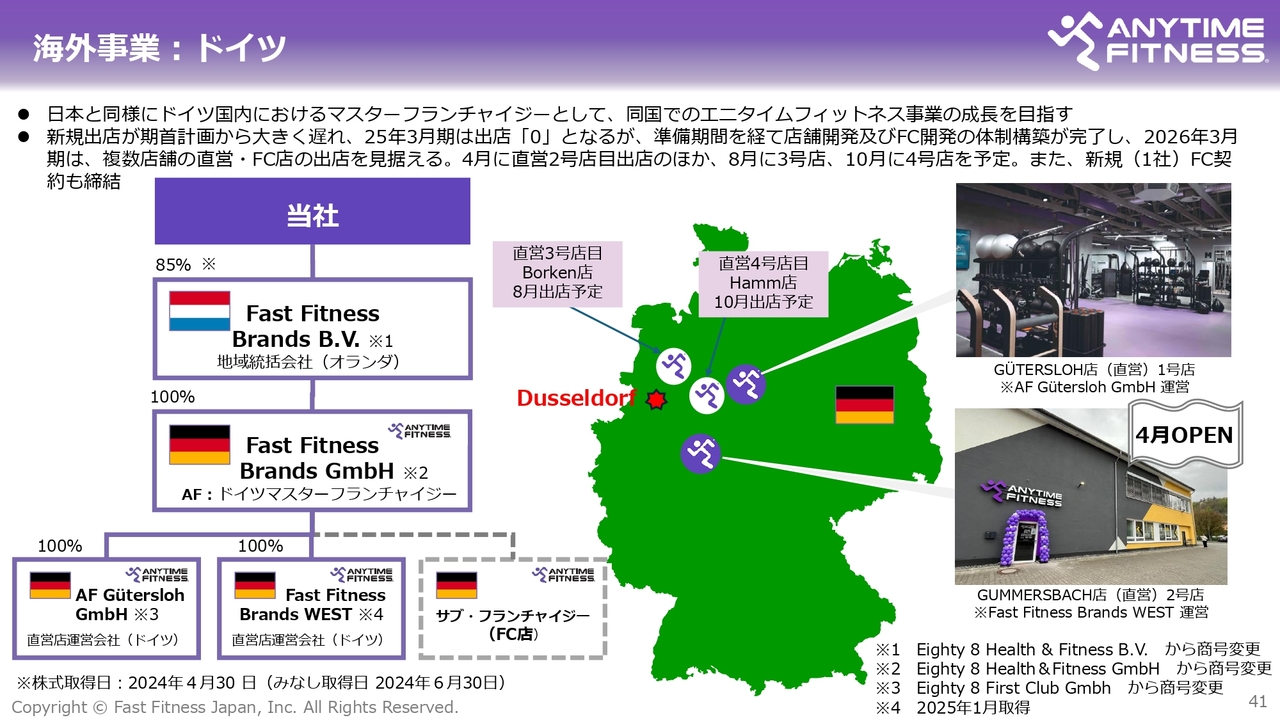
Task: Click the Borken店 8月出店予定 callout
Action: (559, 273)
